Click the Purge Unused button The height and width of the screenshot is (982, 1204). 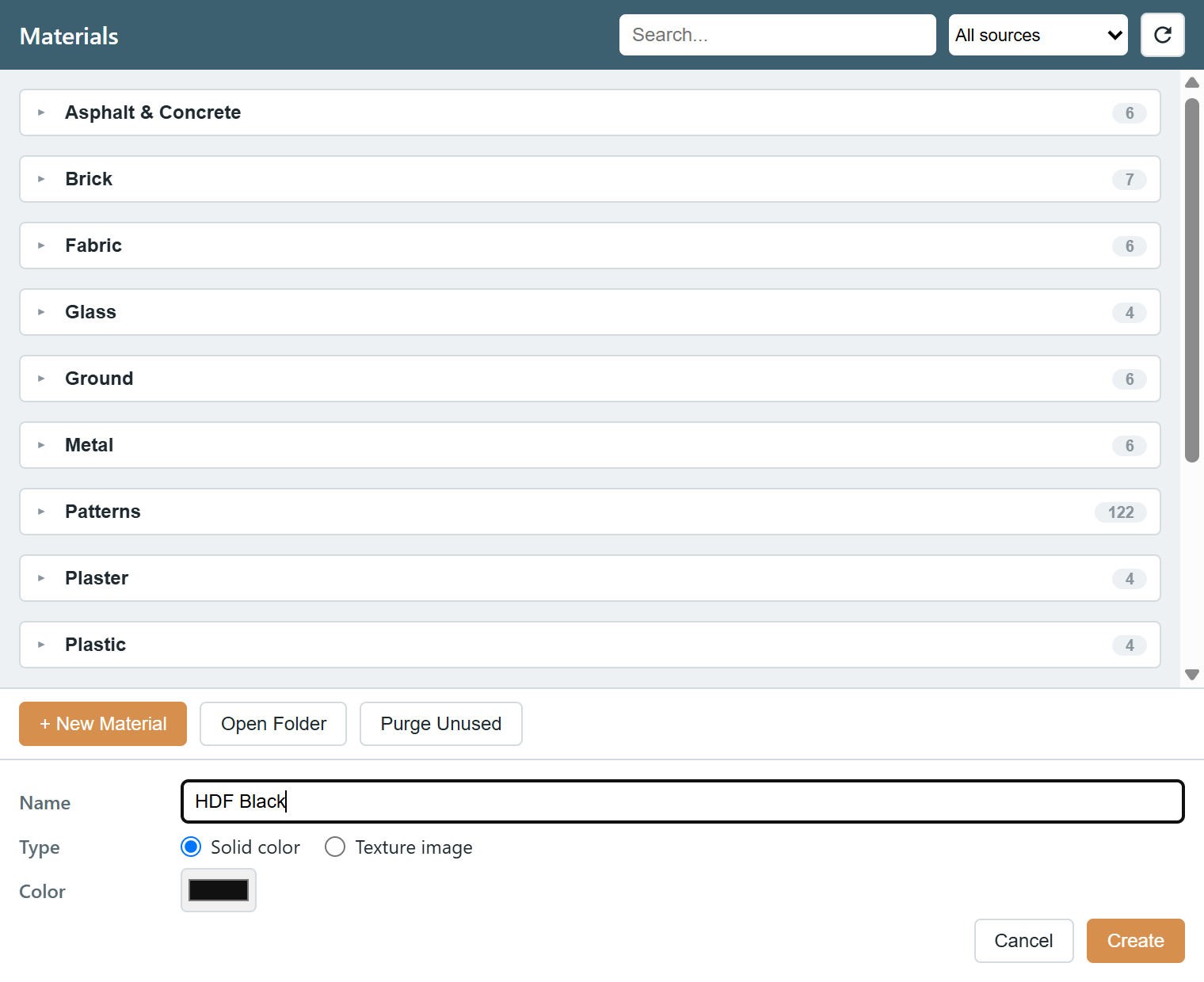[441, 724]
